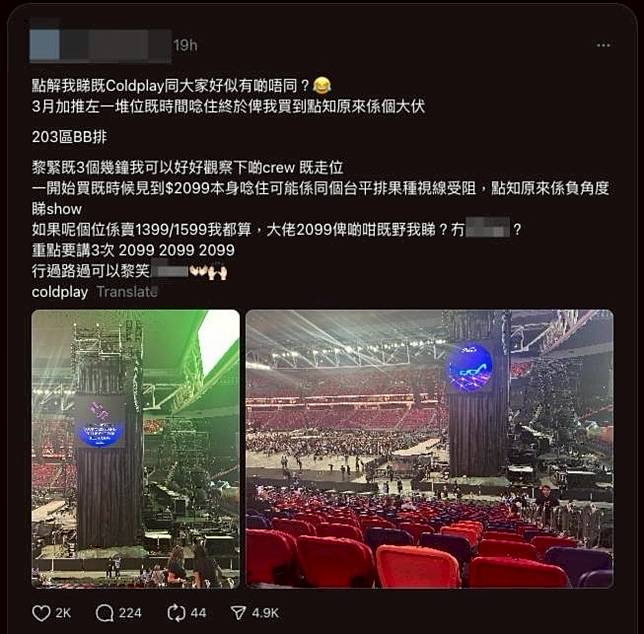Open the three-dot more options menu
The image size is (644, 634).
pyautogui.click(x=603, y=45)
